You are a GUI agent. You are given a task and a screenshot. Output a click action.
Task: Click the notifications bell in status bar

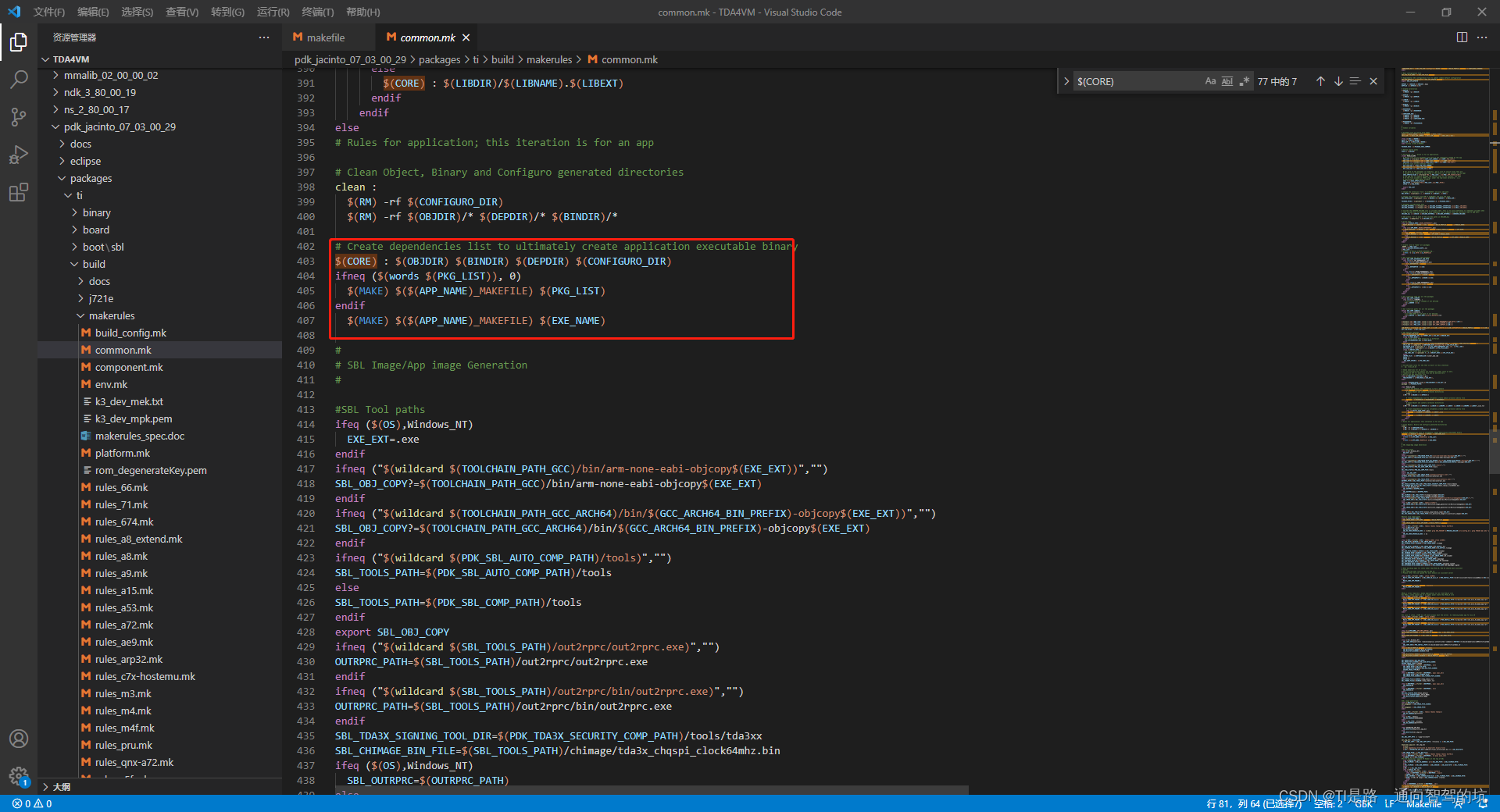pos(1483,803)
